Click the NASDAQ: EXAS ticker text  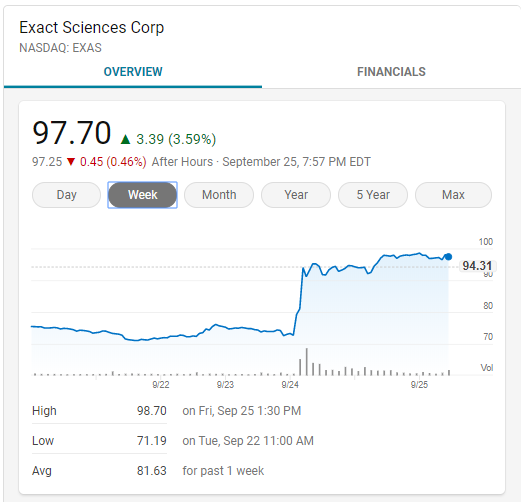point(60,48)
